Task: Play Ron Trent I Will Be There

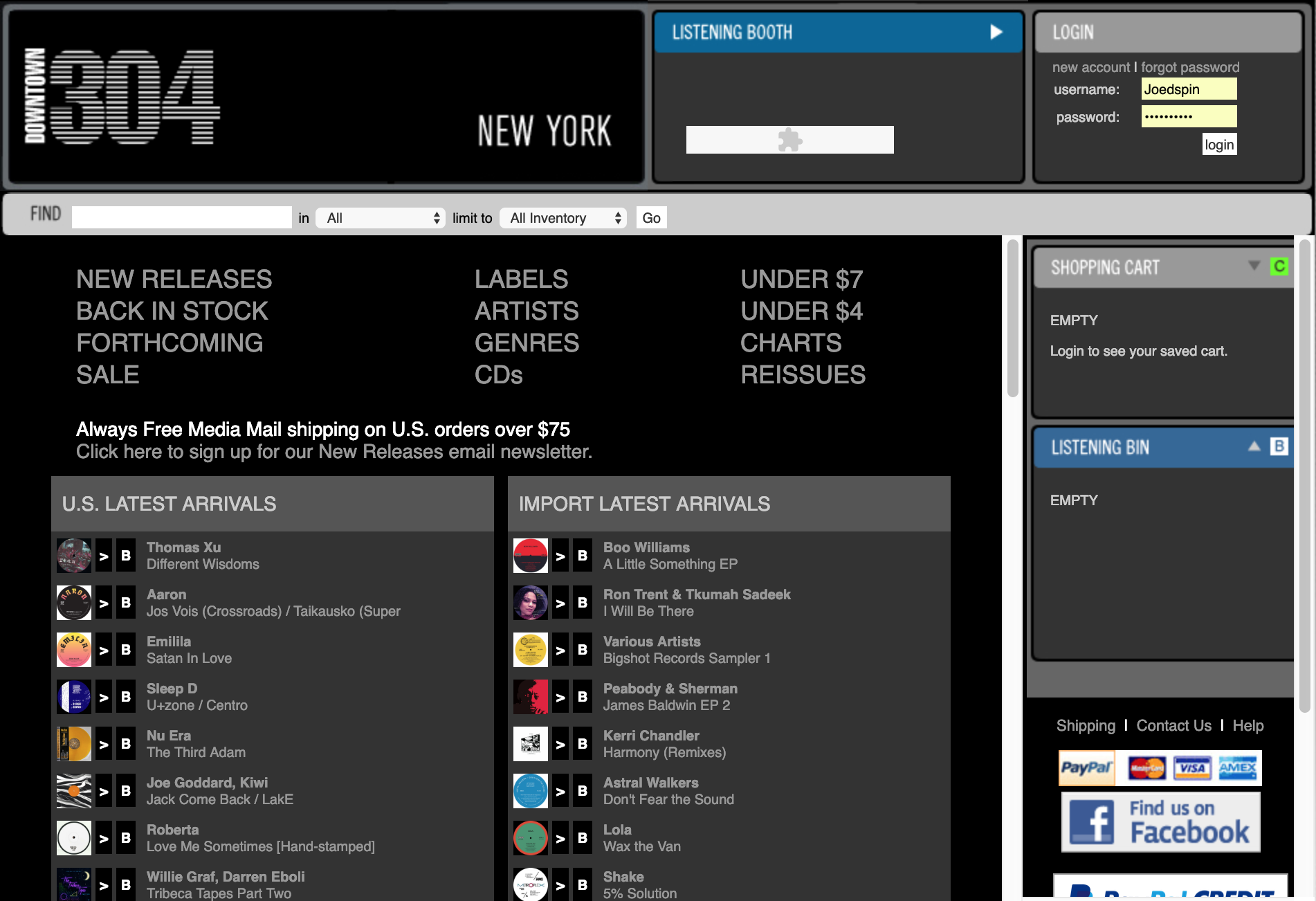Action: tap(560, 603)
